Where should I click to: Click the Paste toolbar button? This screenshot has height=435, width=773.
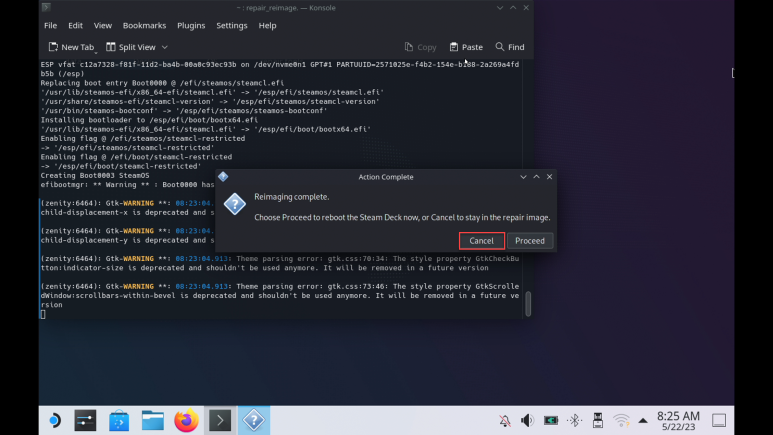466,47
